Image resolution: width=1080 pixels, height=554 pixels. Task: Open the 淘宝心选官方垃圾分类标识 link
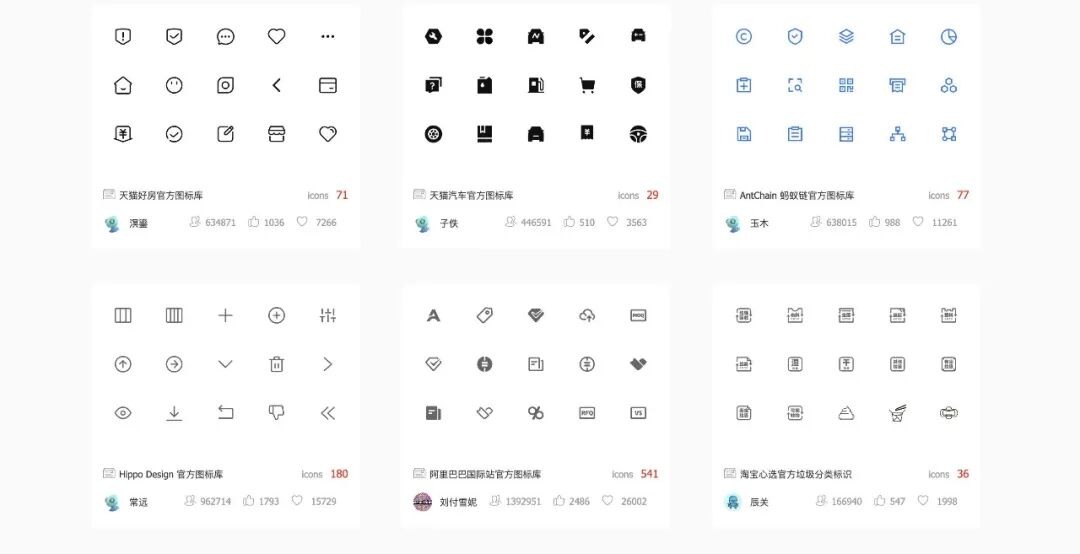796,474
